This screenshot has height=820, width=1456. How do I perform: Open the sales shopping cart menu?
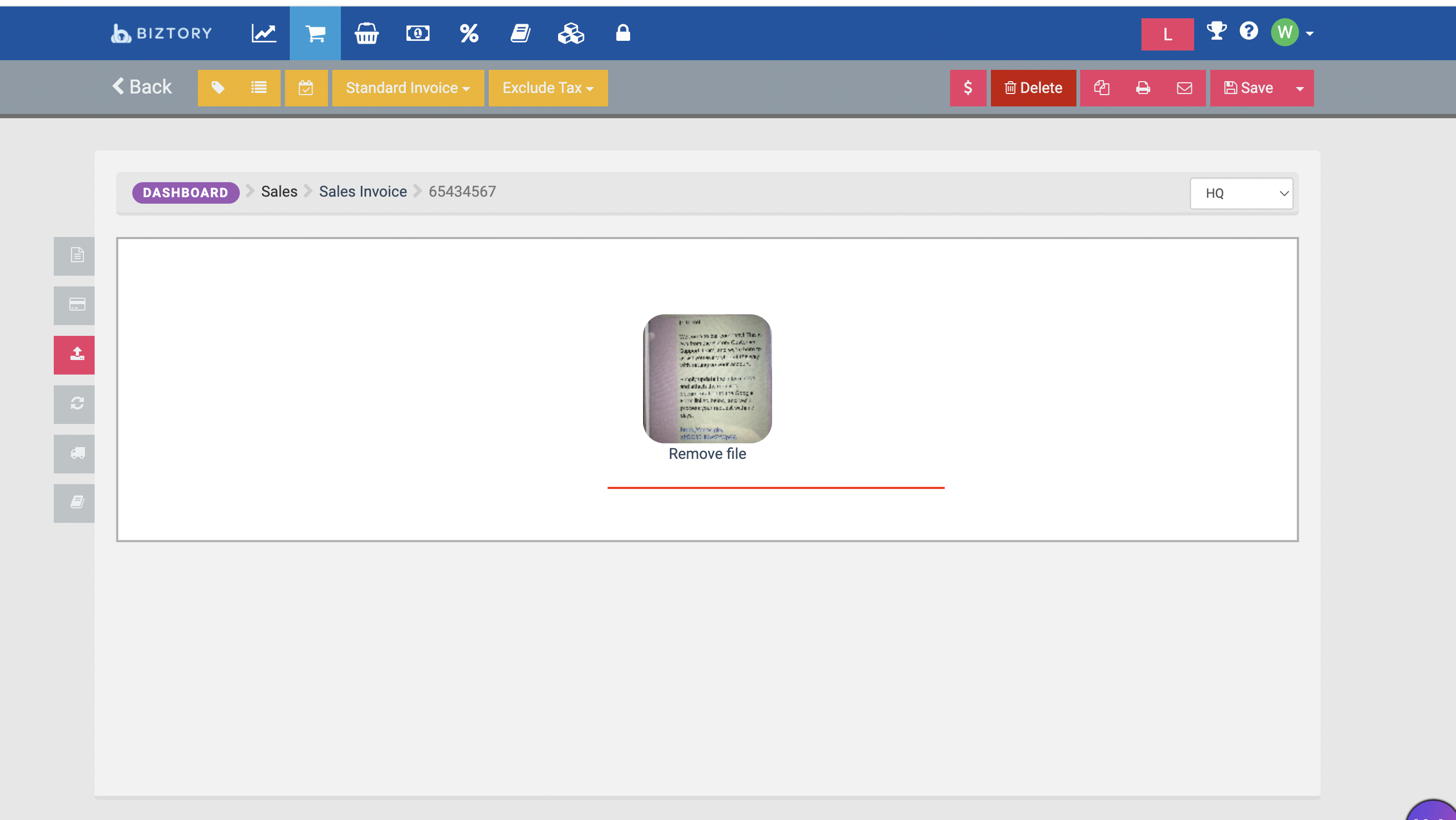315,33
